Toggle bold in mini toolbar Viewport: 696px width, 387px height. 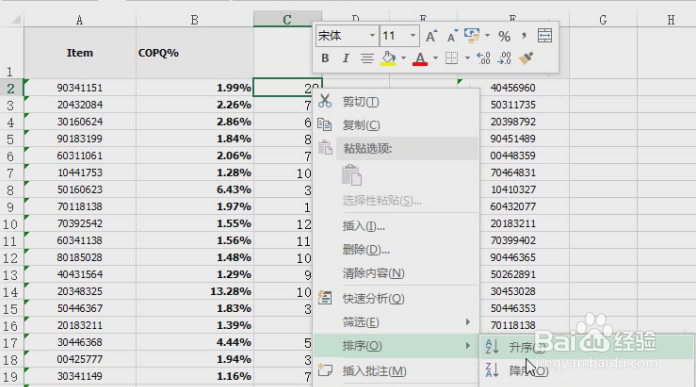click(325, 58)
